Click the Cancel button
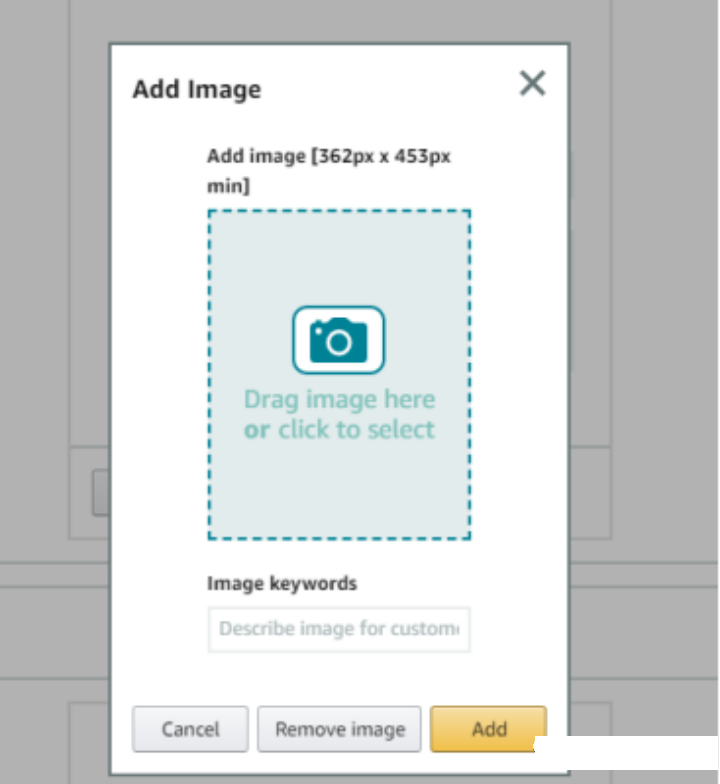The width and height of the screenshot is (720, 784). click(x=190, y=729)
